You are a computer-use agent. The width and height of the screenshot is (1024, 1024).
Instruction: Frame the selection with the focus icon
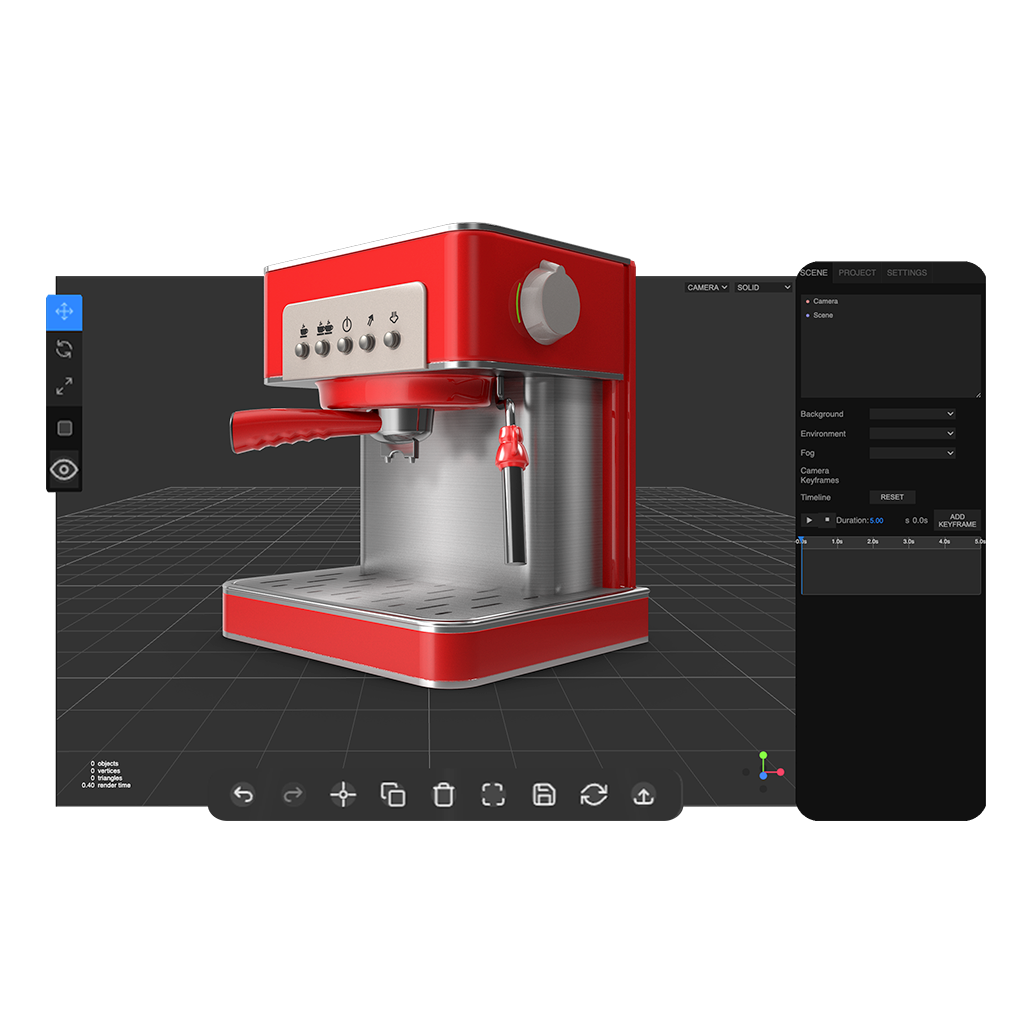click(493, 796)
